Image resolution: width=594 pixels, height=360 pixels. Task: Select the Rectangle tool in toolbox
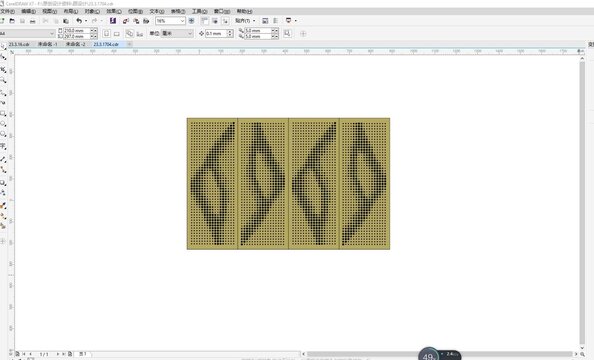pos(3,114)
